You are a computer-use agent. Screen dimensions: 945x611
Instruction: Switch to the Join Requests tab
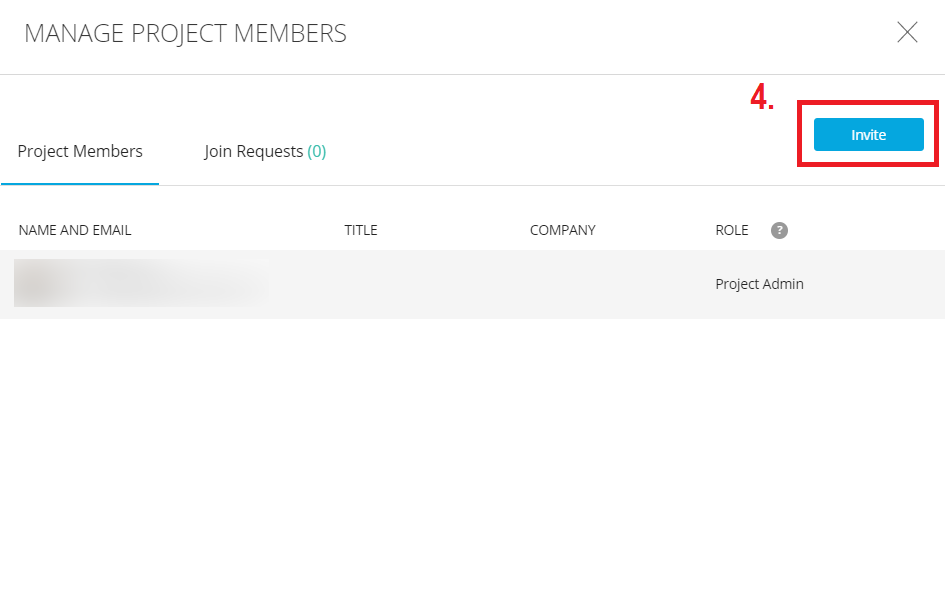pyautogui.click(x=253, y=151)
